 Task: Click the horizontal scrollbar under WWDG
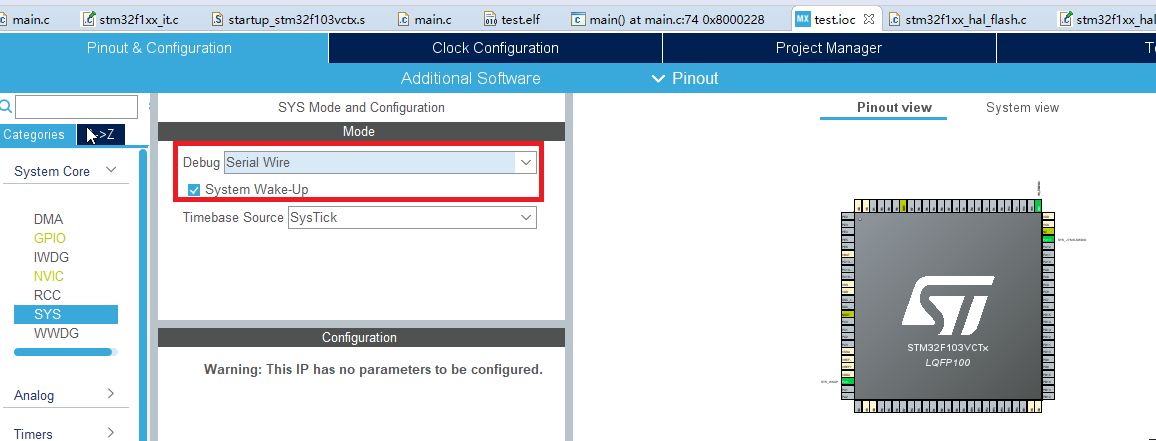pyautogui.click(x=63, y=352)
